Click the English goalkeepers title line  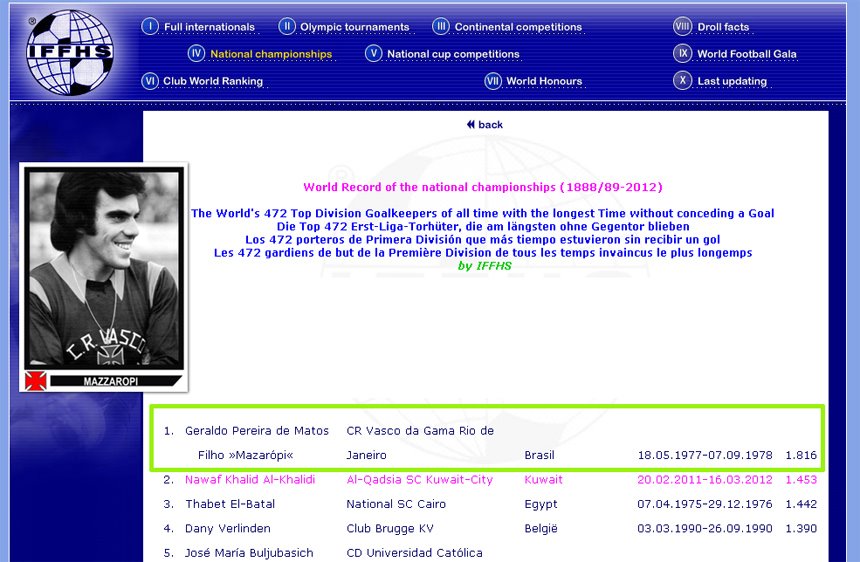[x=483, y=213]
